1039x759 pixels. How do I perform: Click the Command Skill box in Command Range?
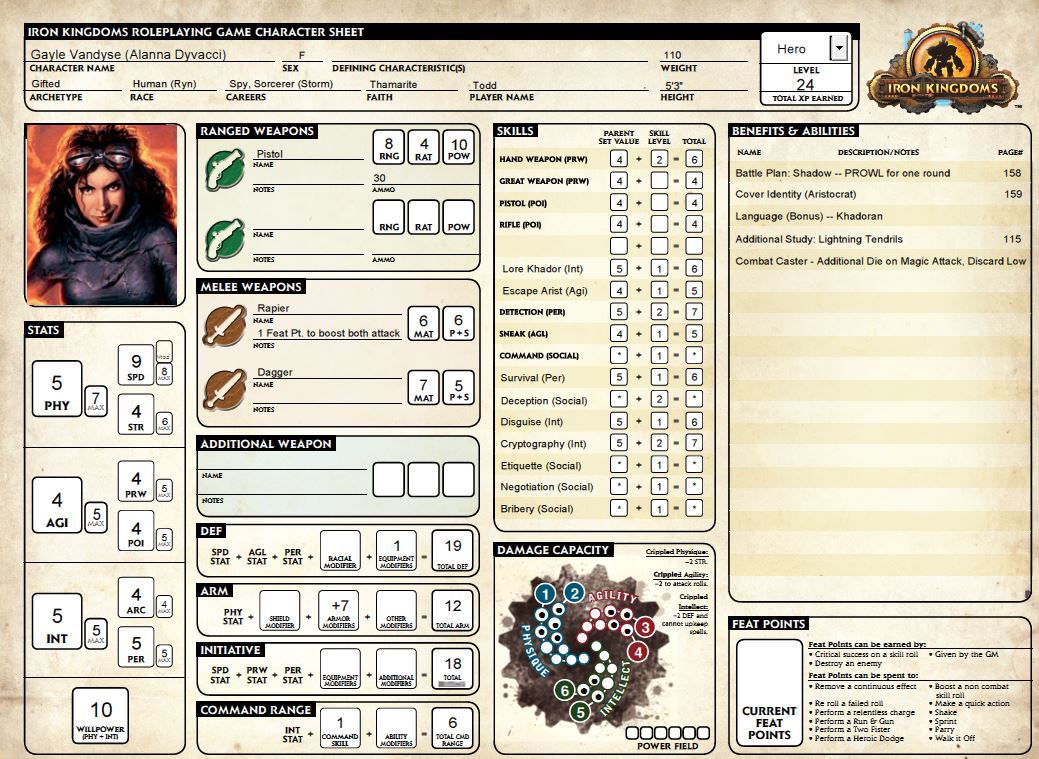[340, 728]
